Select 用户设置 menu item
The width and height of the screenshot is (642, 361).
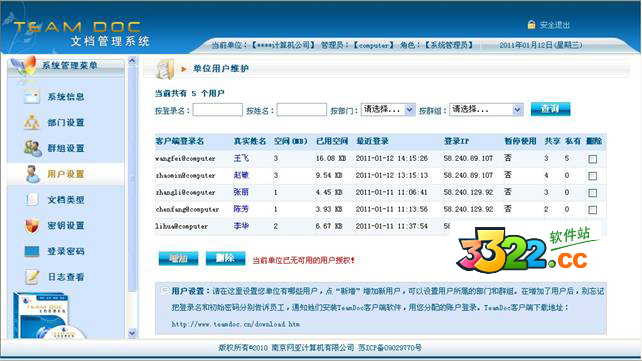66,174
